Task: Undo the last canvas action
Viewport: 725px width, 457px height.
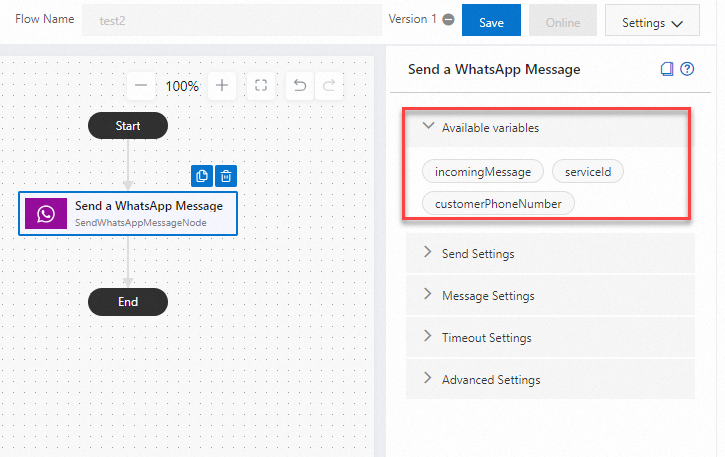Action: coord(300,86)
